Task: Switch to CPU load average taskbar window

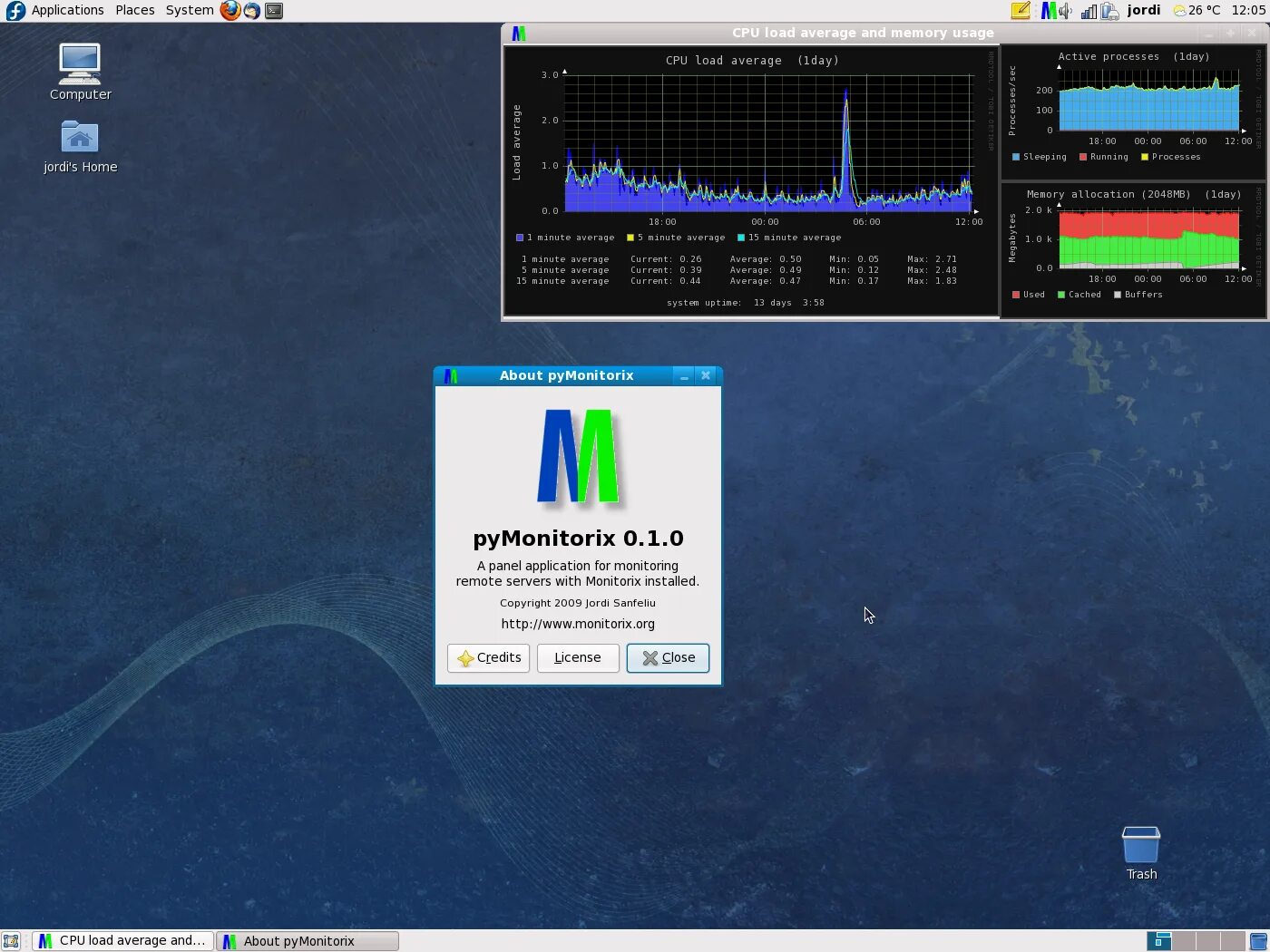Action: pos(123,941)
